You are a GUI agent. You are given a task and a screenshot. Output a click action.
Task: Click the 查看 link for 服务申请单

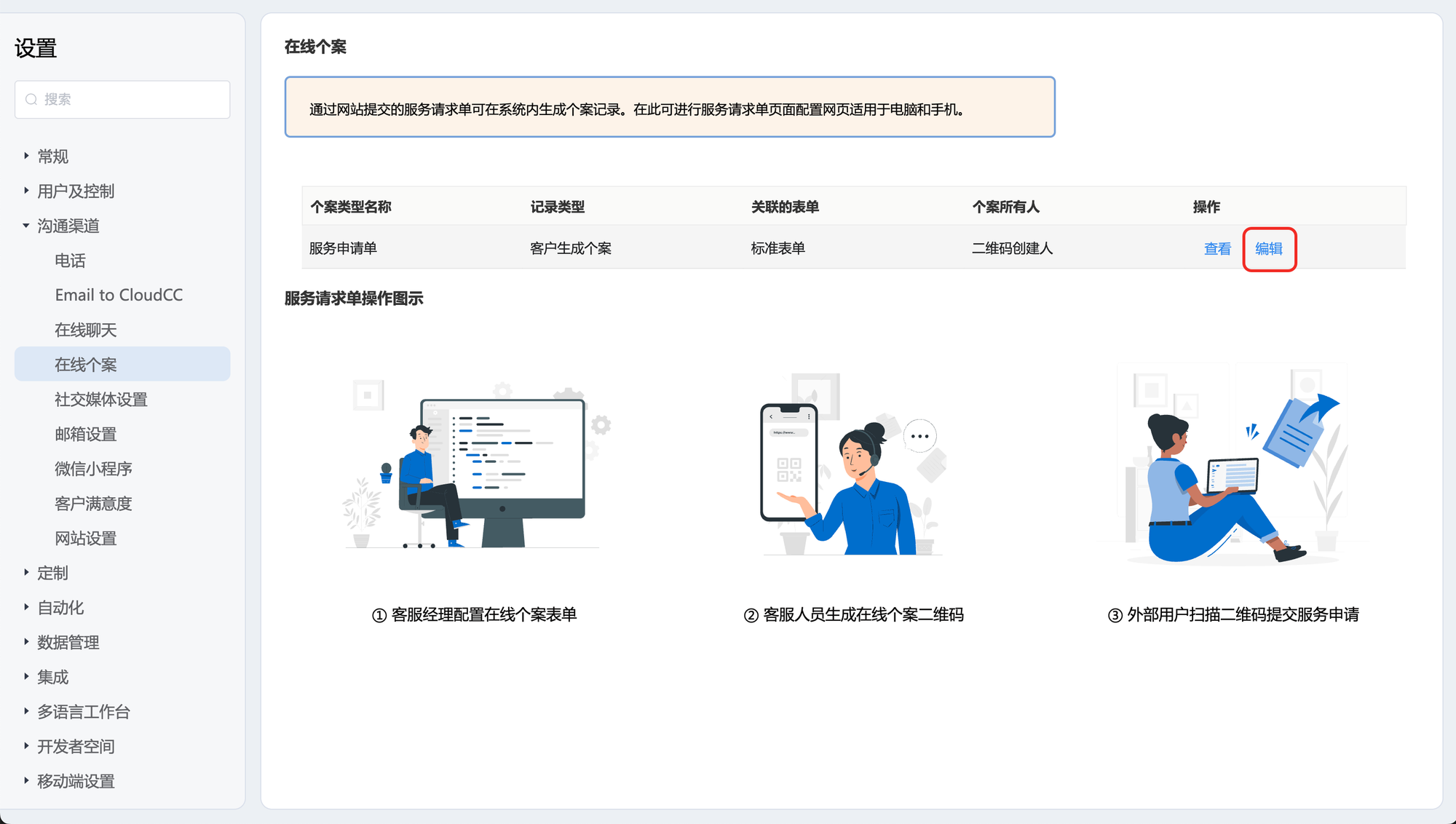coord(1216,249)
